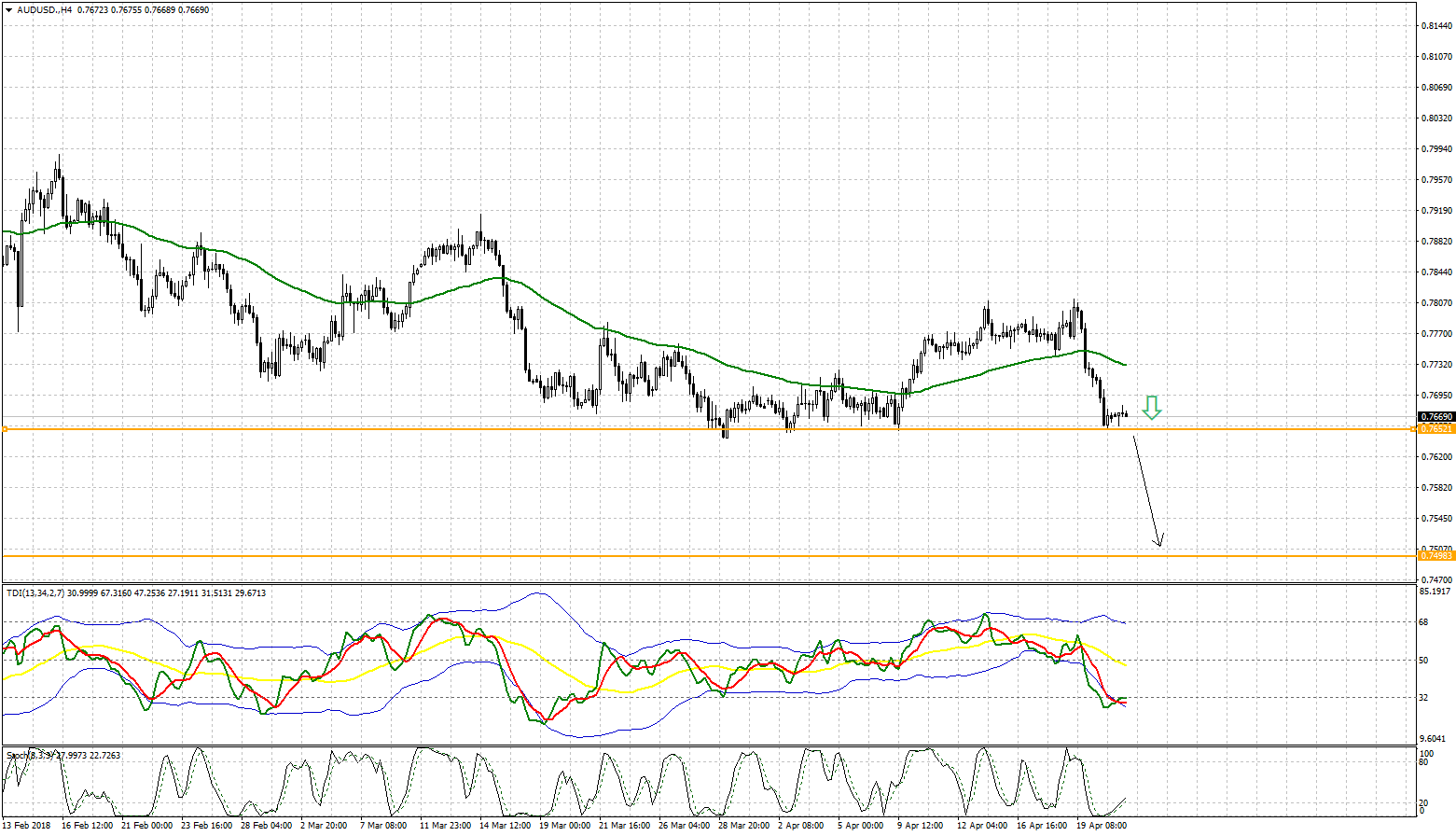Click the 9.6041 value on TDI scale
1456x836 pixels.
pyautogui.click(x=1434, y=738)
